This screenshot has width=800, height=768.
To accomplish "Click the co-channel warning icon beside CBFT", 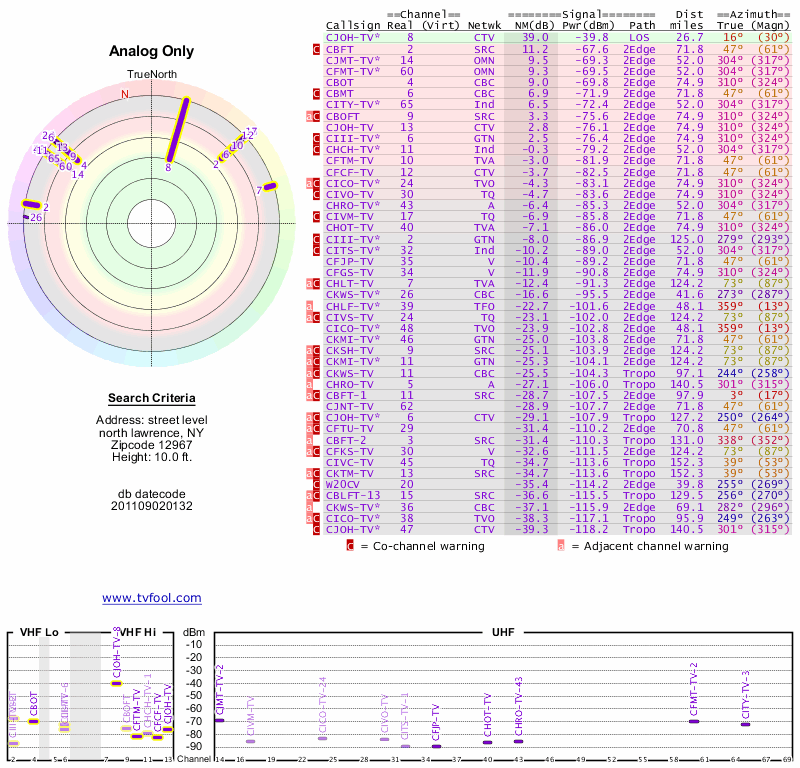I will tap(316, 49).
